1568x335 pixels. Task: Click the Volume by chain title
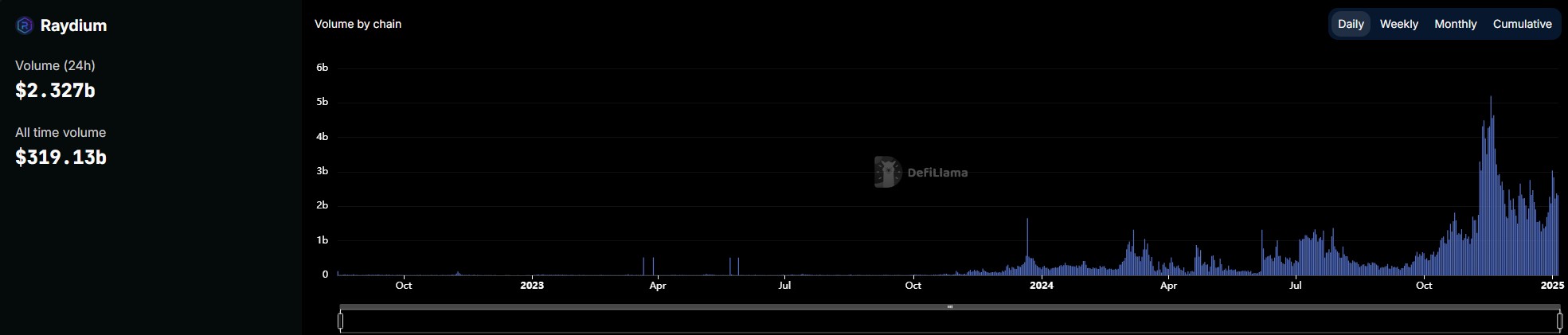[x=358, y=24]
